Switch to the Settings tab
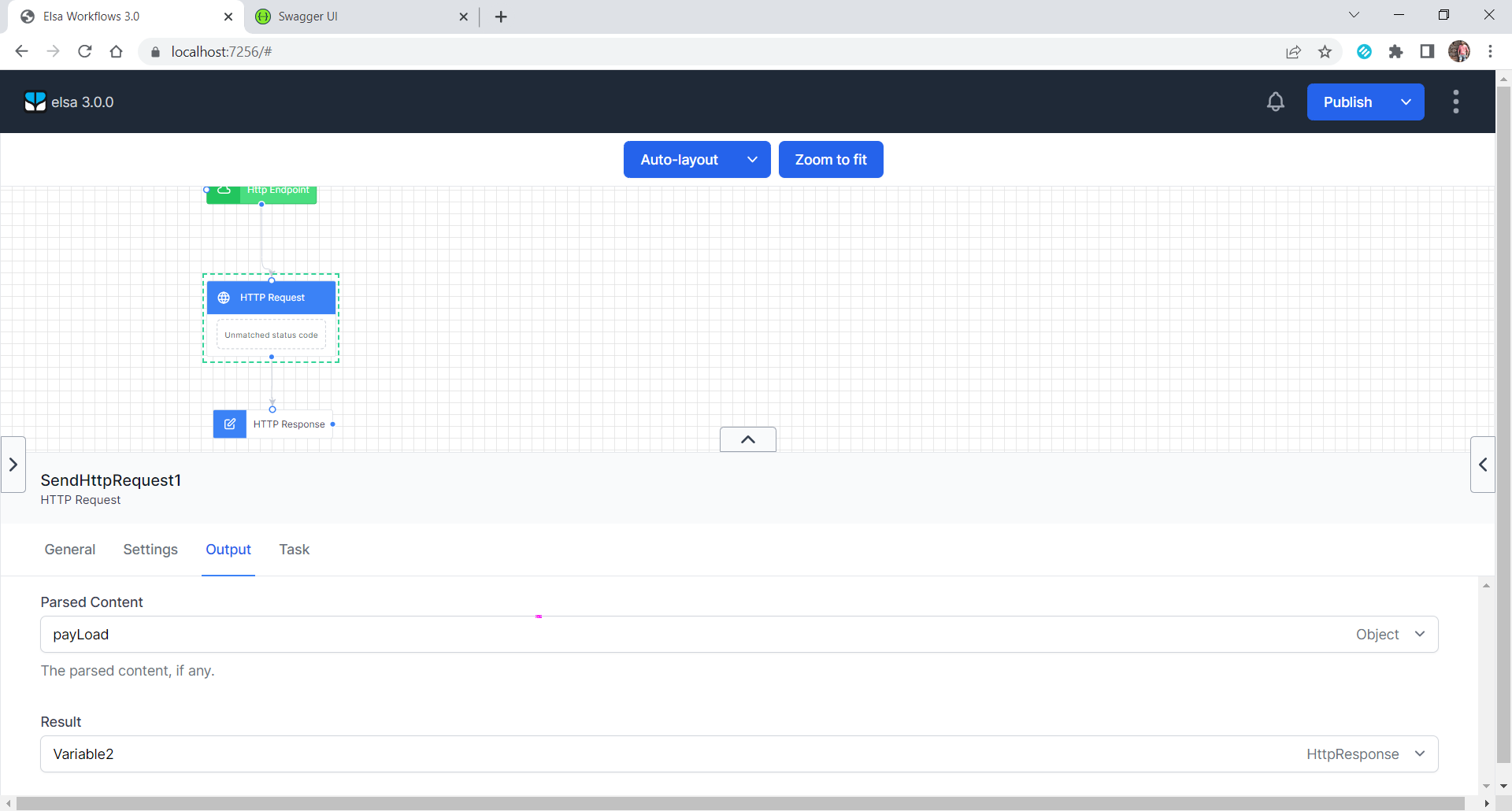 point(150,550)
